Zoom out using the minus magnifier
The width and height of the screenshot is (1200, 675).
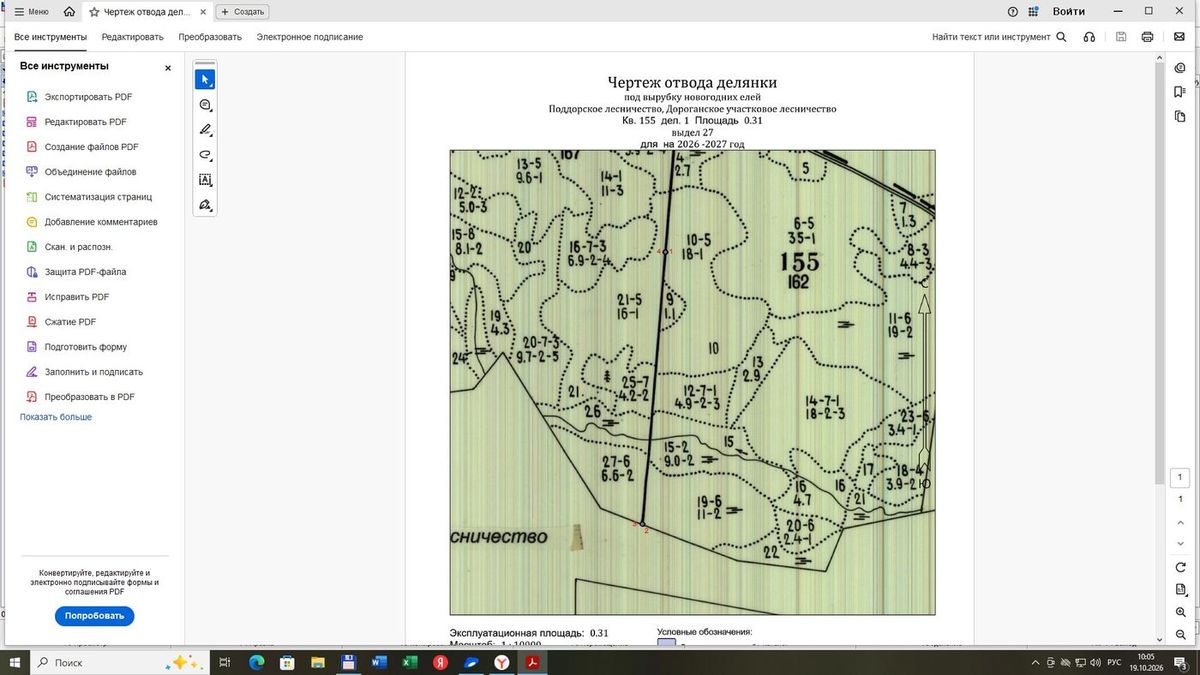pos(1181,635)
